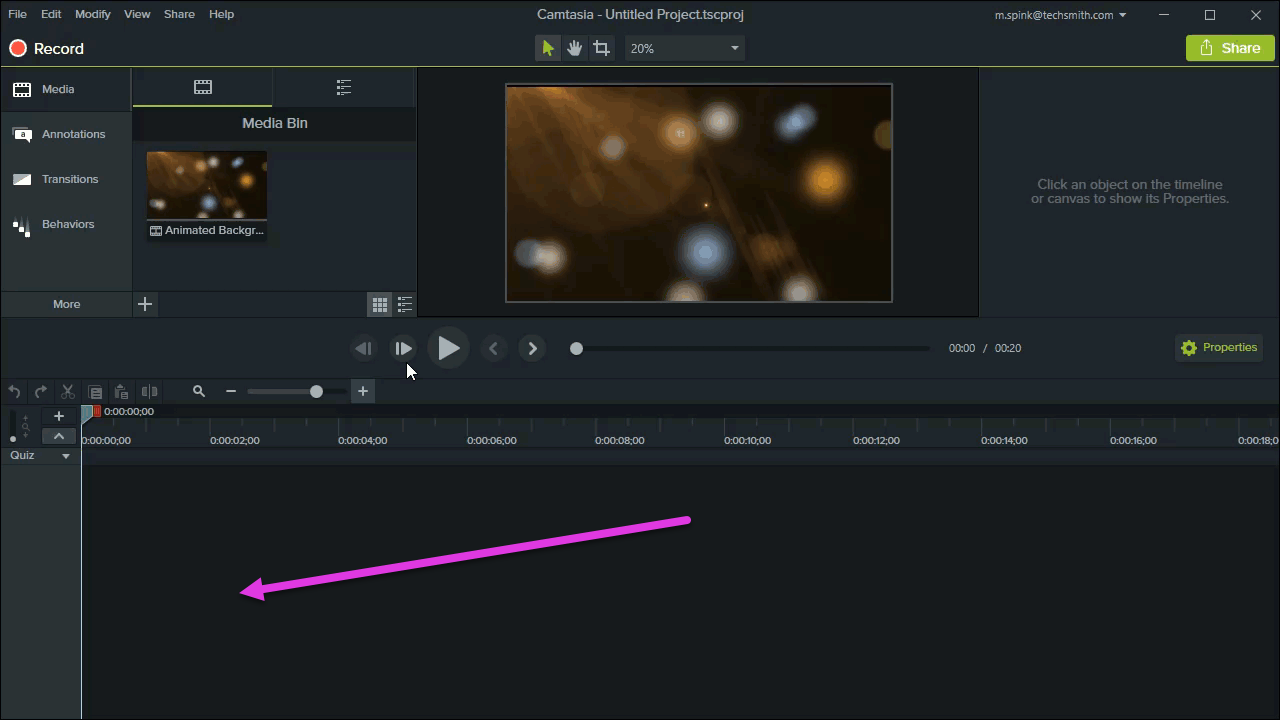
Task: Select the Pan hand tool
Action: (x=574, y=47)
